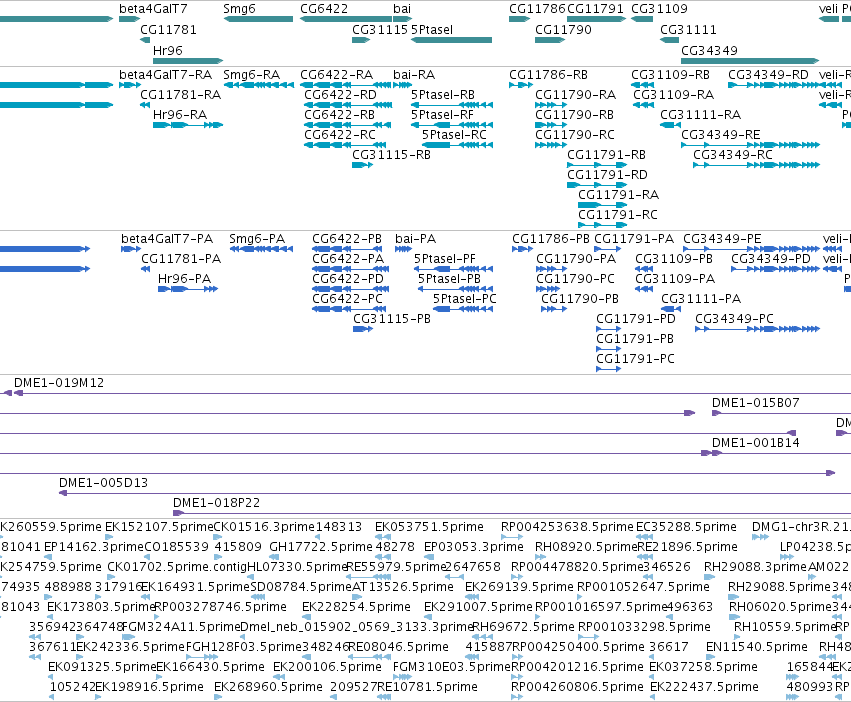This screenshot has height=702, width=851.
Task: Click the RP004260806.5prime EST label
Action: pyautogui.click(x=577, y=687)
